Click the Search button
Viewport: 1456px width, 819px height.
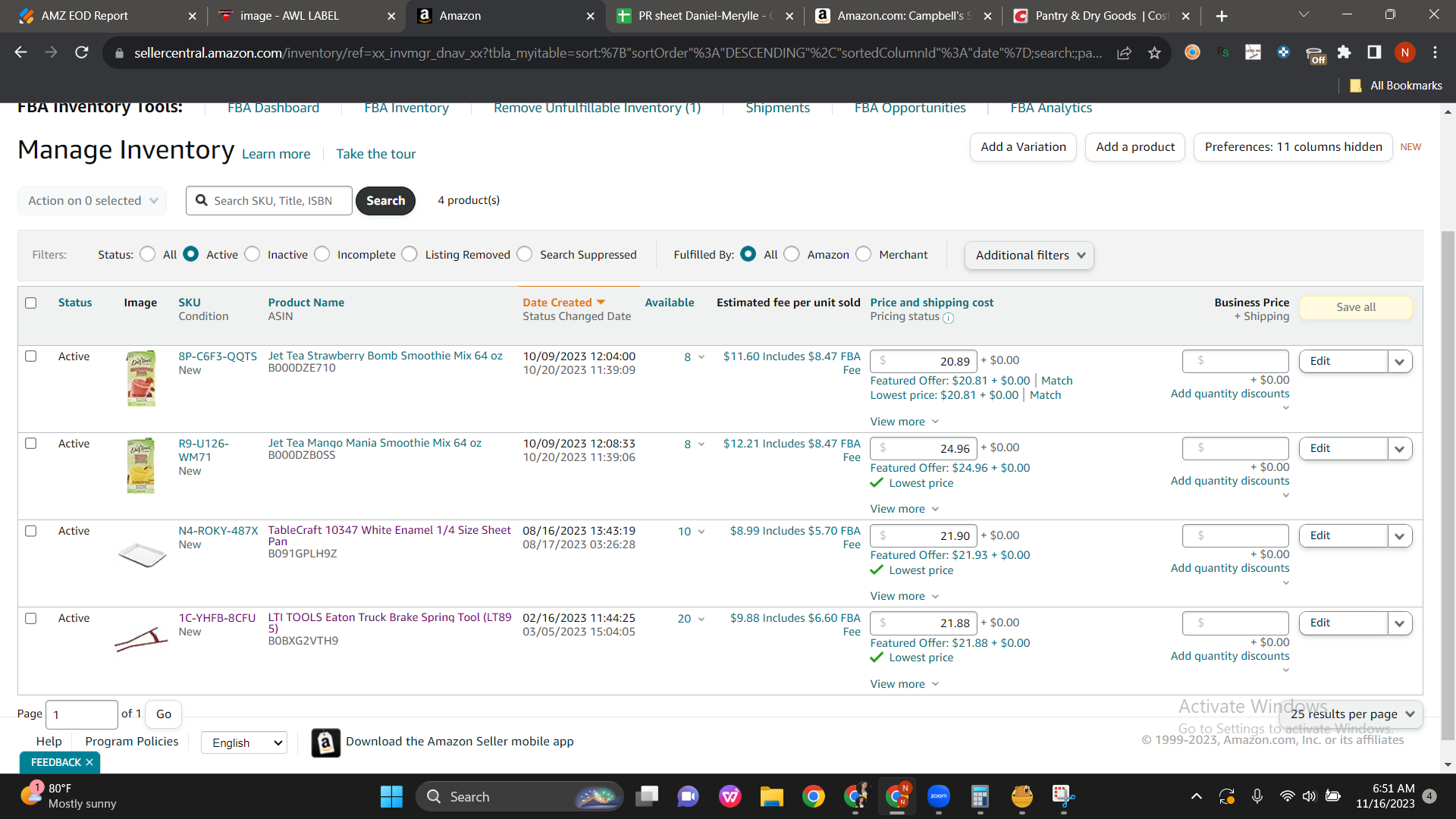click(x=385, y=201)
